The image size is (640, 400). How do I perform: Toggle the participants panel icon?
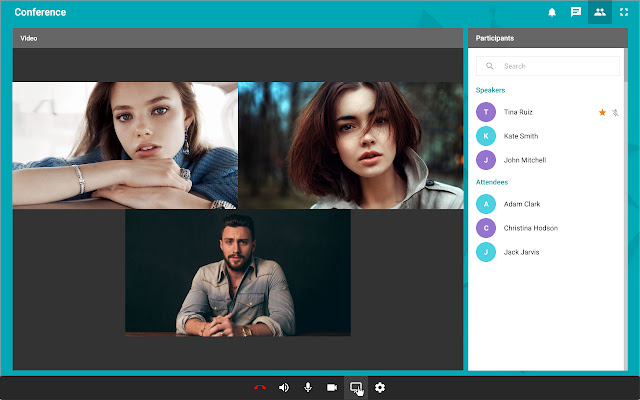coord(600,12)
